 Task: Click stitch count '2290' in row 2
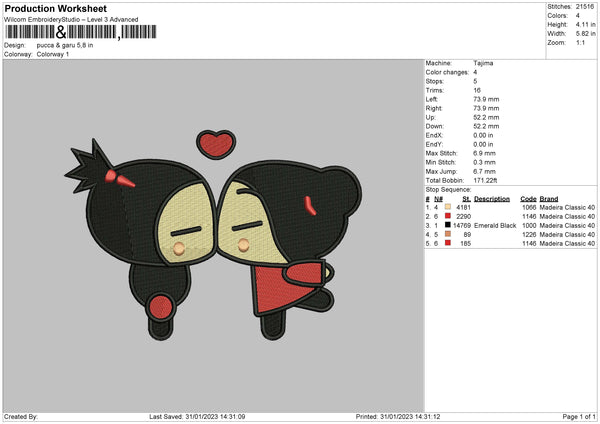463,217
